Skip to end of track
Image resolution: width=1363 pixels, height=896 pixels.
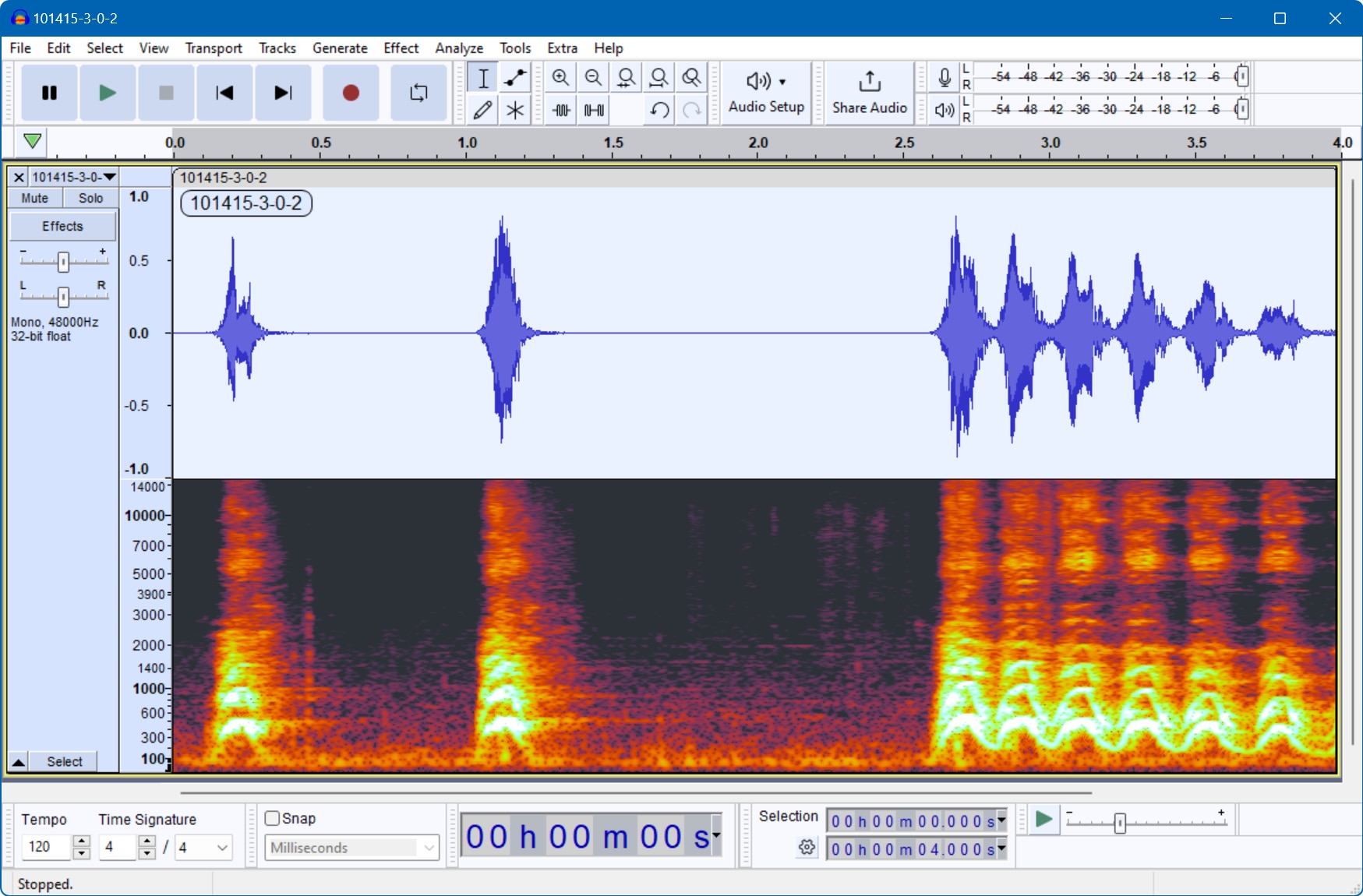pyautogui.click(x=283, y=93)
